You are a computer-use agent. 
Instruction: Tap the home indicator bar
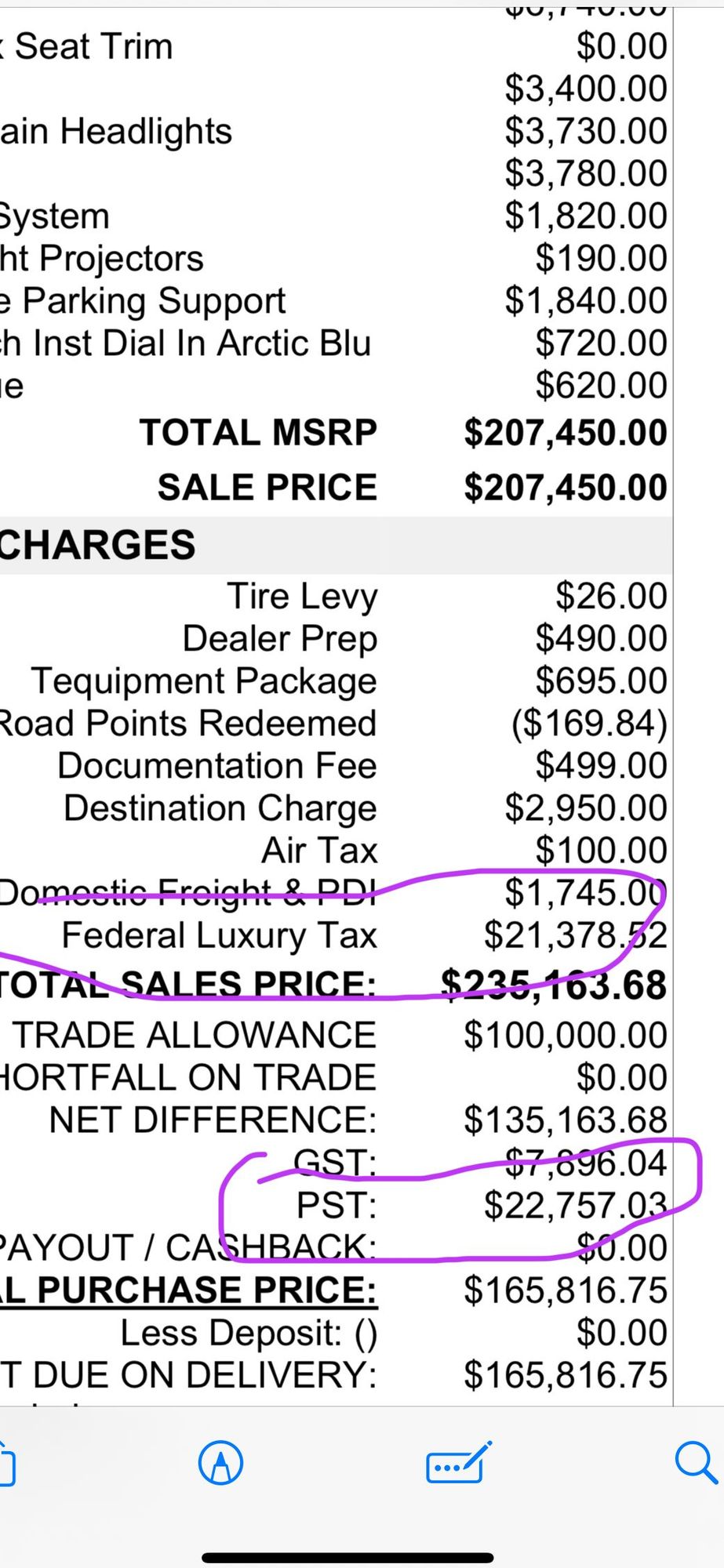347,1557
